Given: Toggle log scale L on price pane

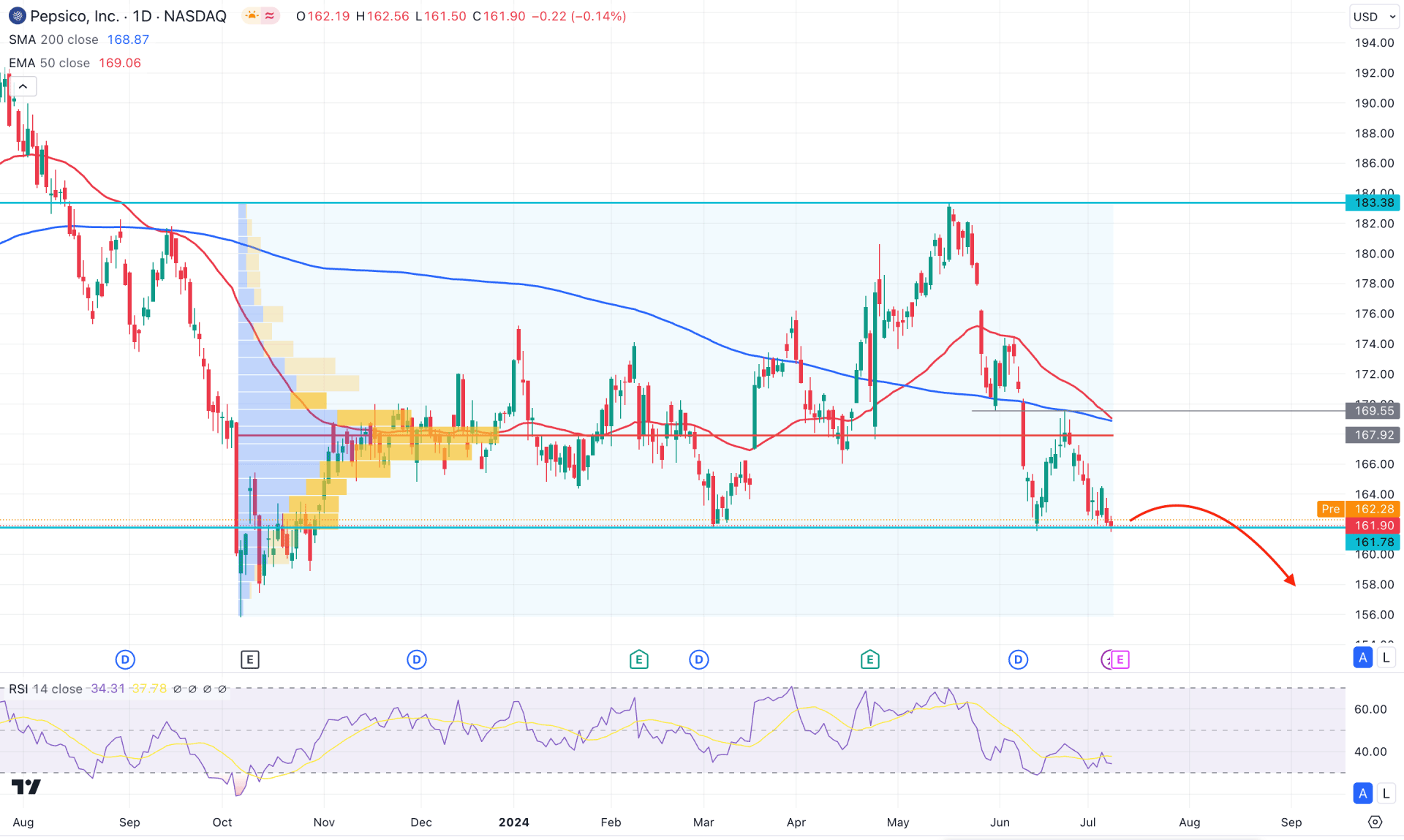Looking at the screenshot, I should [x=1386, y=658].
